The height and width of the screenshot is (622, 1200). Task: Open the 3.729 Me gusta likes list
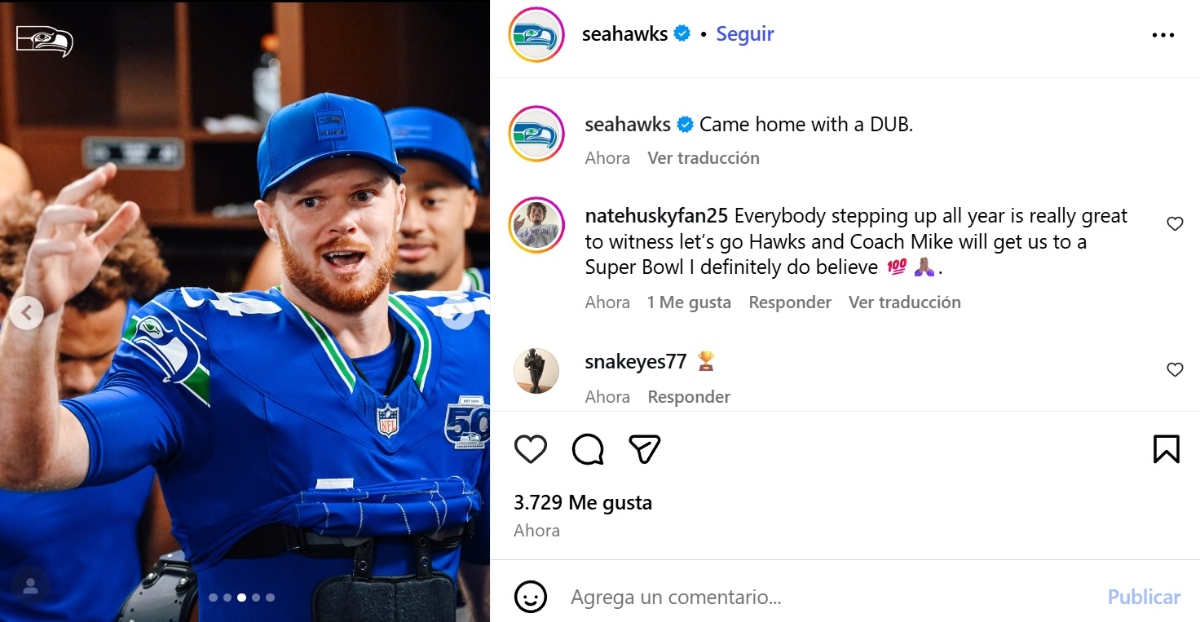(x=583, y=502)
